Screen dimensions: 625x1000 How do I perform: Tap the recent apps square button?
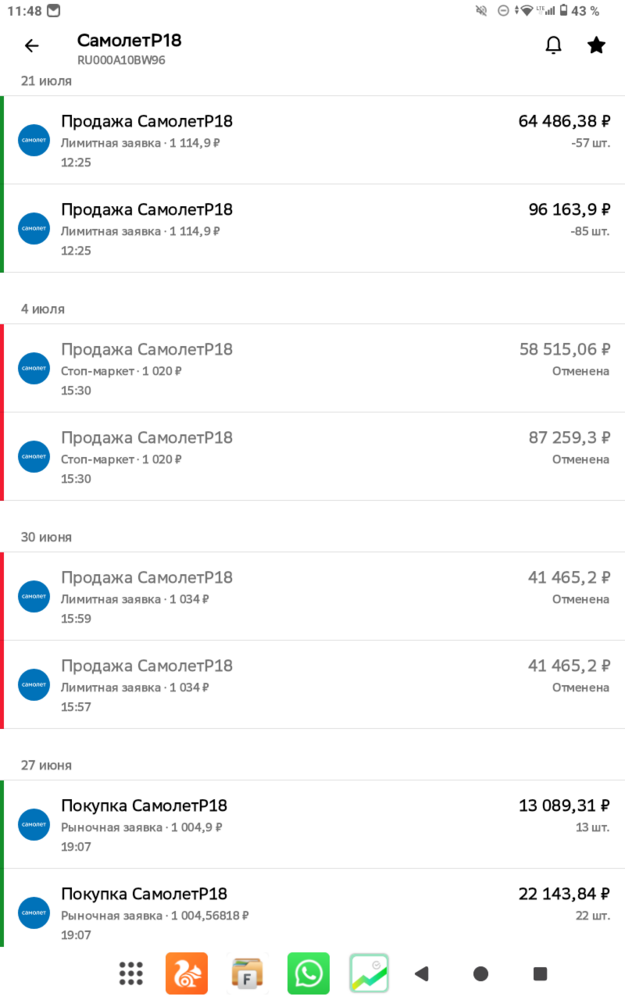540,973
